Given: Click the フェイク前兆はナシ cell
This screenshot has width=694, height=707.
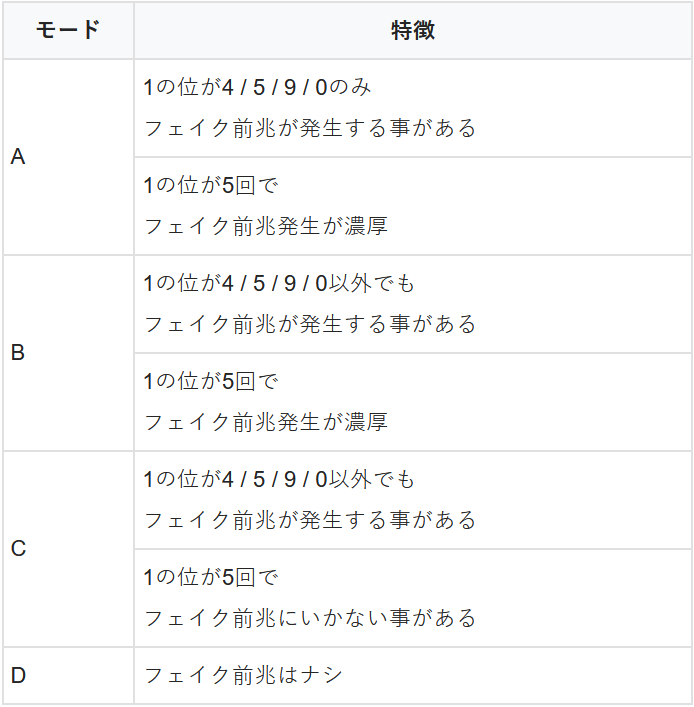Looking at the screenshot, I should pos(413,675).
